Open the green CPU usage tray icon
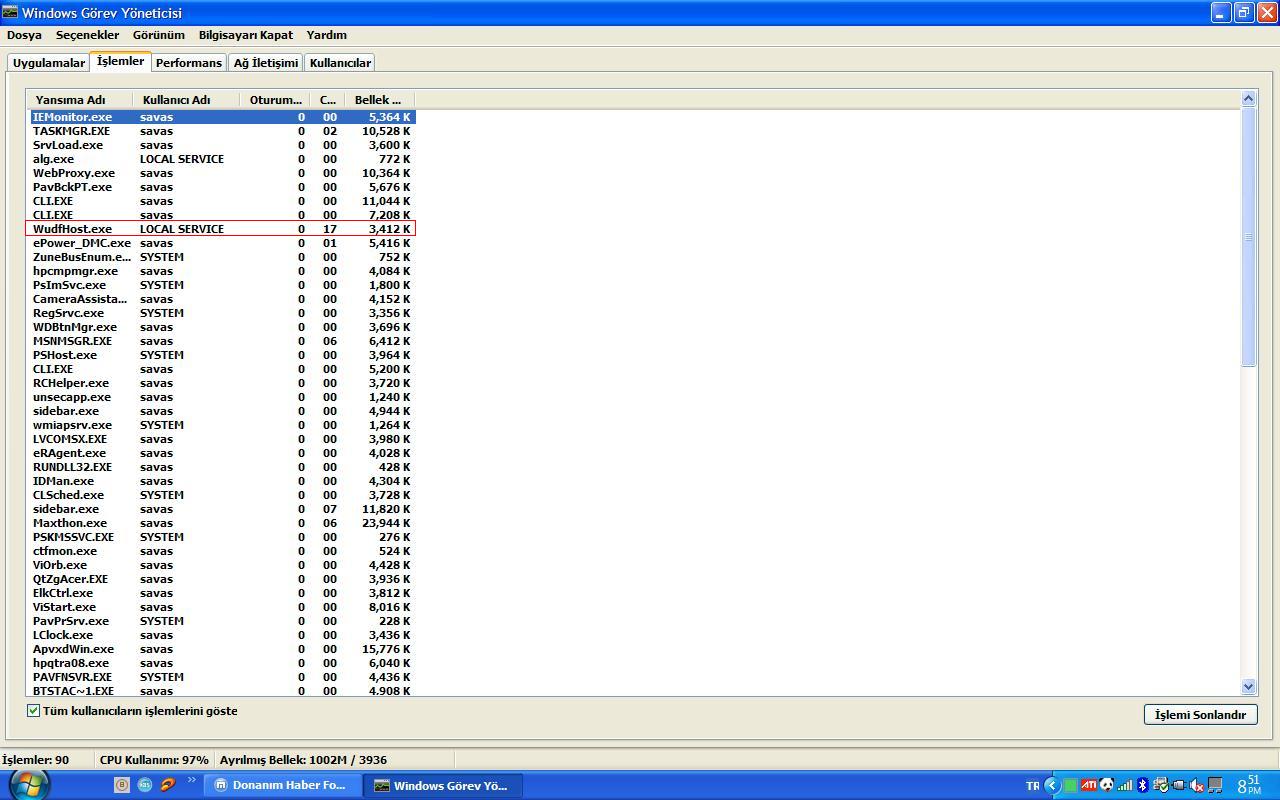The image size is (1280, 800). pyautogui.click(x=1070, y=786)
